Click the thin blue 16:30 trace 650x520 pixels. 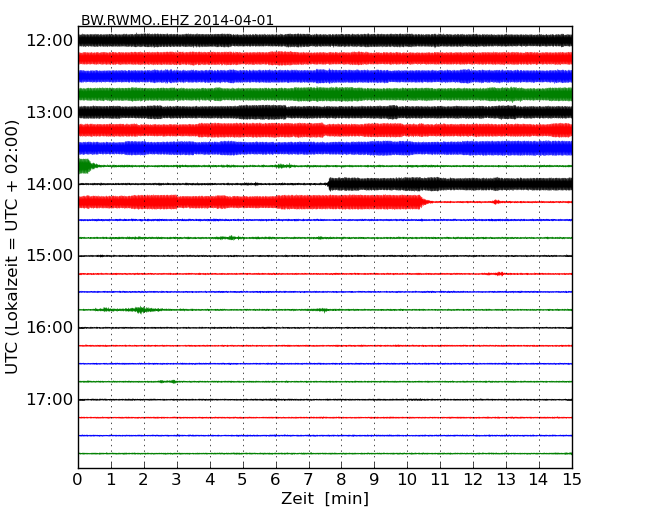tap(325, 364)
